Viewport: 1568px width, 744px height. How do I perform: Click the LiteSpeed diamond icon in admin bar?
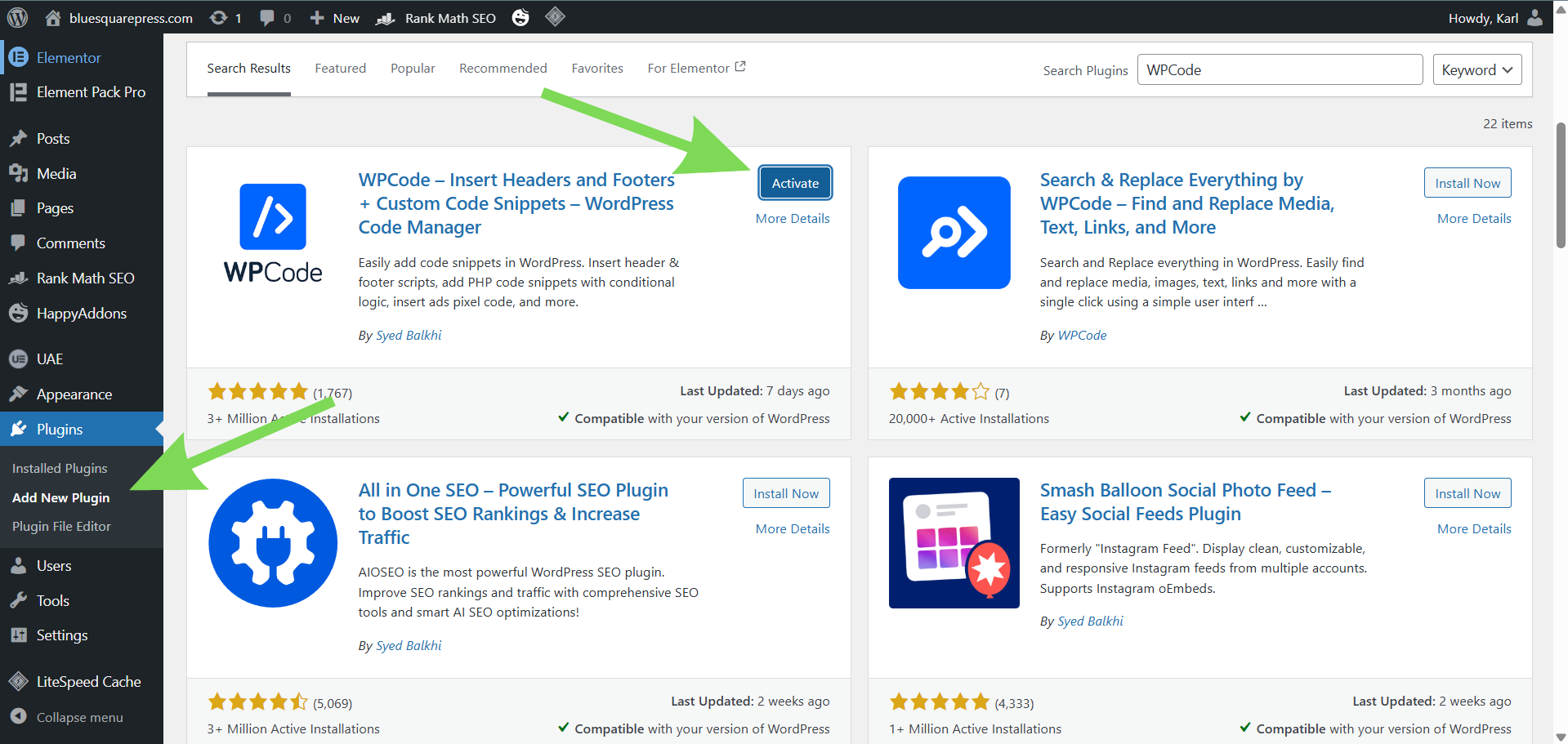pos(555,17)
